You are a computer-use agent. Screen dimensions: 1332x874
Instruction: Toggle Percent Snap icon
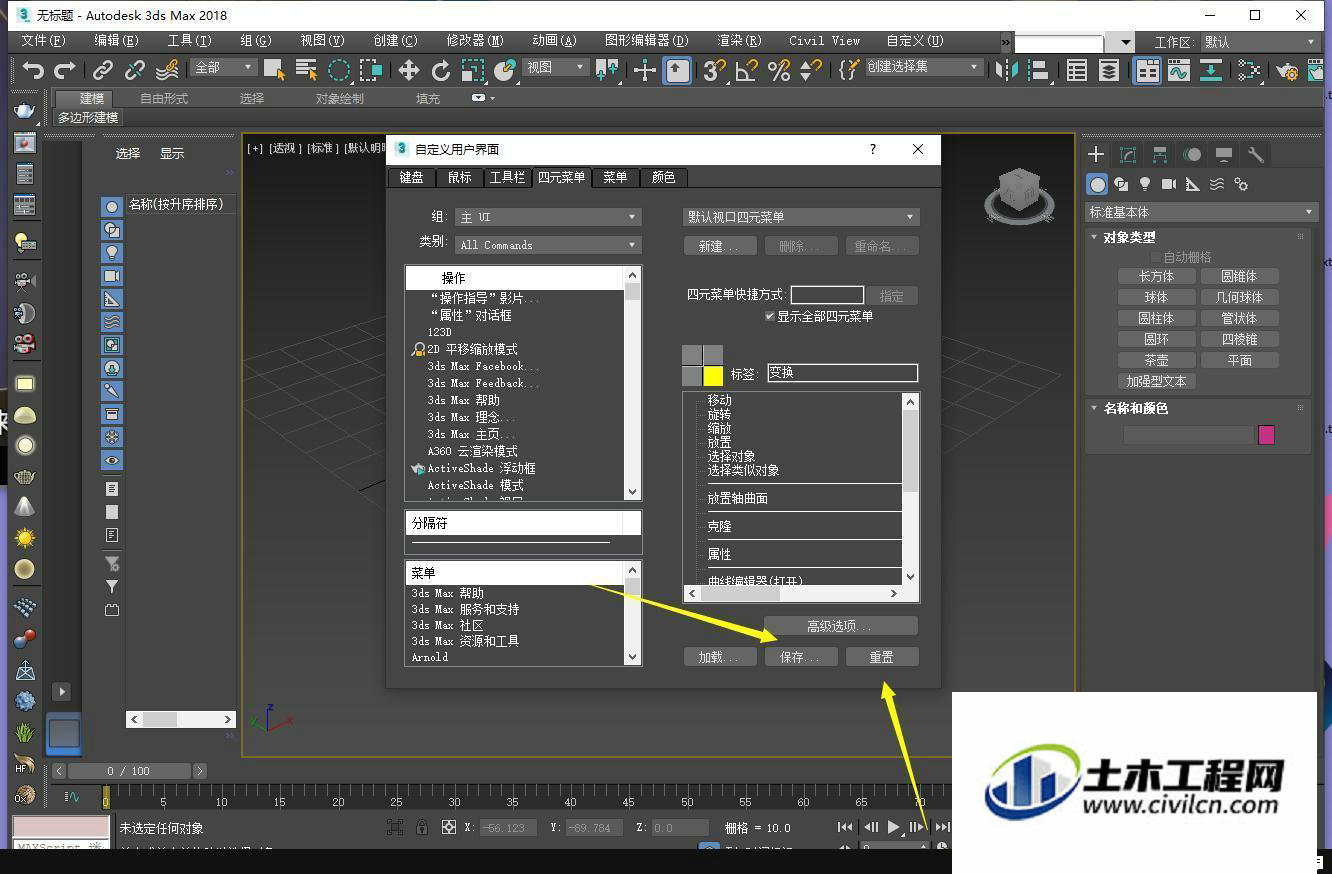point(779,70)
